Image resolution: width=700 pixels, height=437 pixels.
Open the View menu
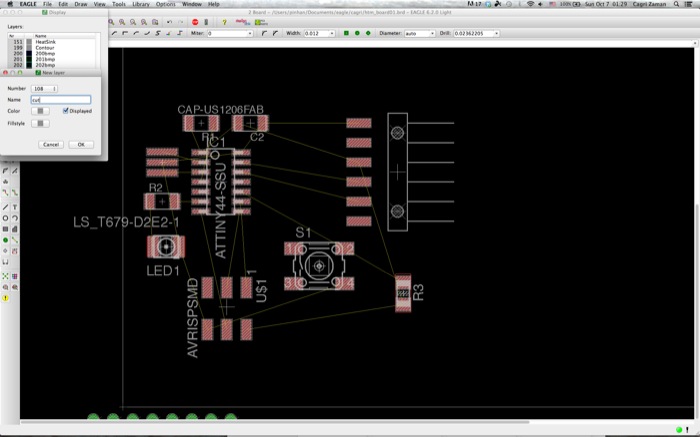tap(100, 4)
